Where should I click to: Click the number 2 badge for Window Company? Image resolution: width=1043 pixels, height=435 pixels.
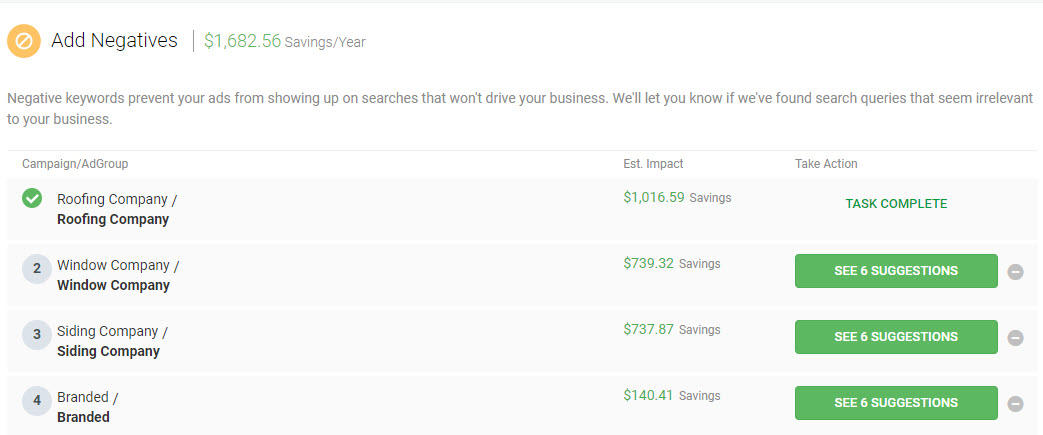click(37, 269)
